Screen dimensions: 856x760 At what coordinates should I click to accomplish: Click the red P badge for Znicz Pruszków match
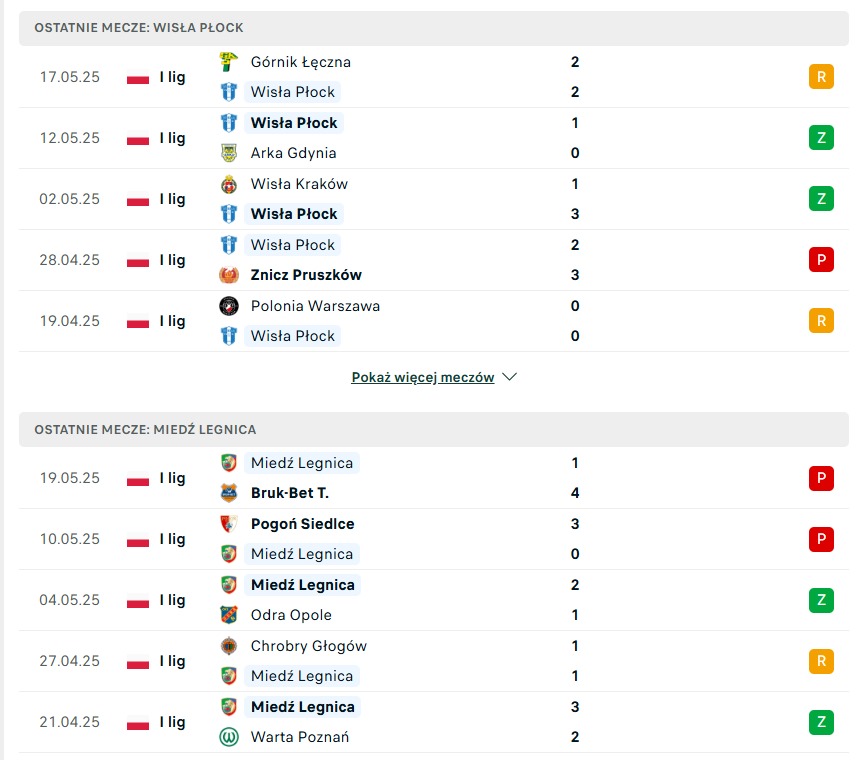click(821, 260)
